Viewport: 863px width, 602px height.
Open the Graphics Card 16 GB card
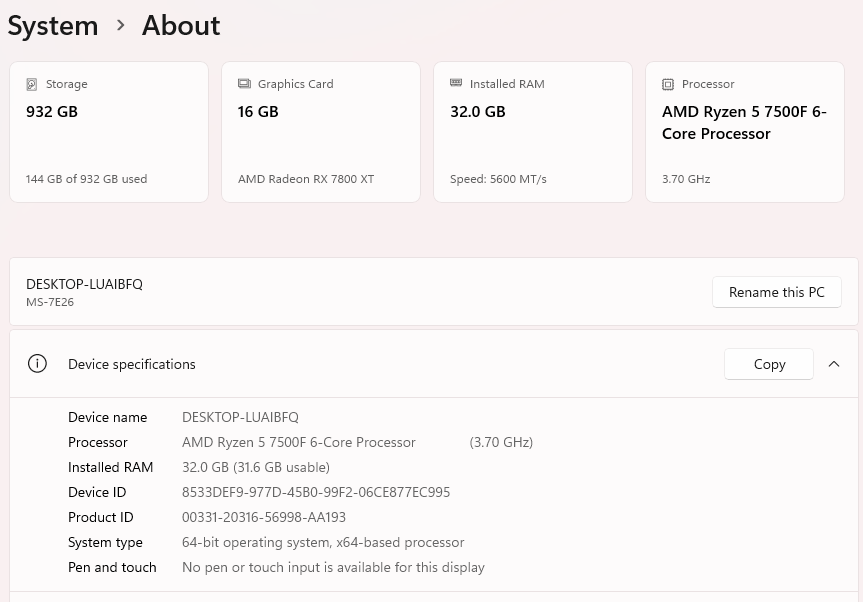click(321, 132)
